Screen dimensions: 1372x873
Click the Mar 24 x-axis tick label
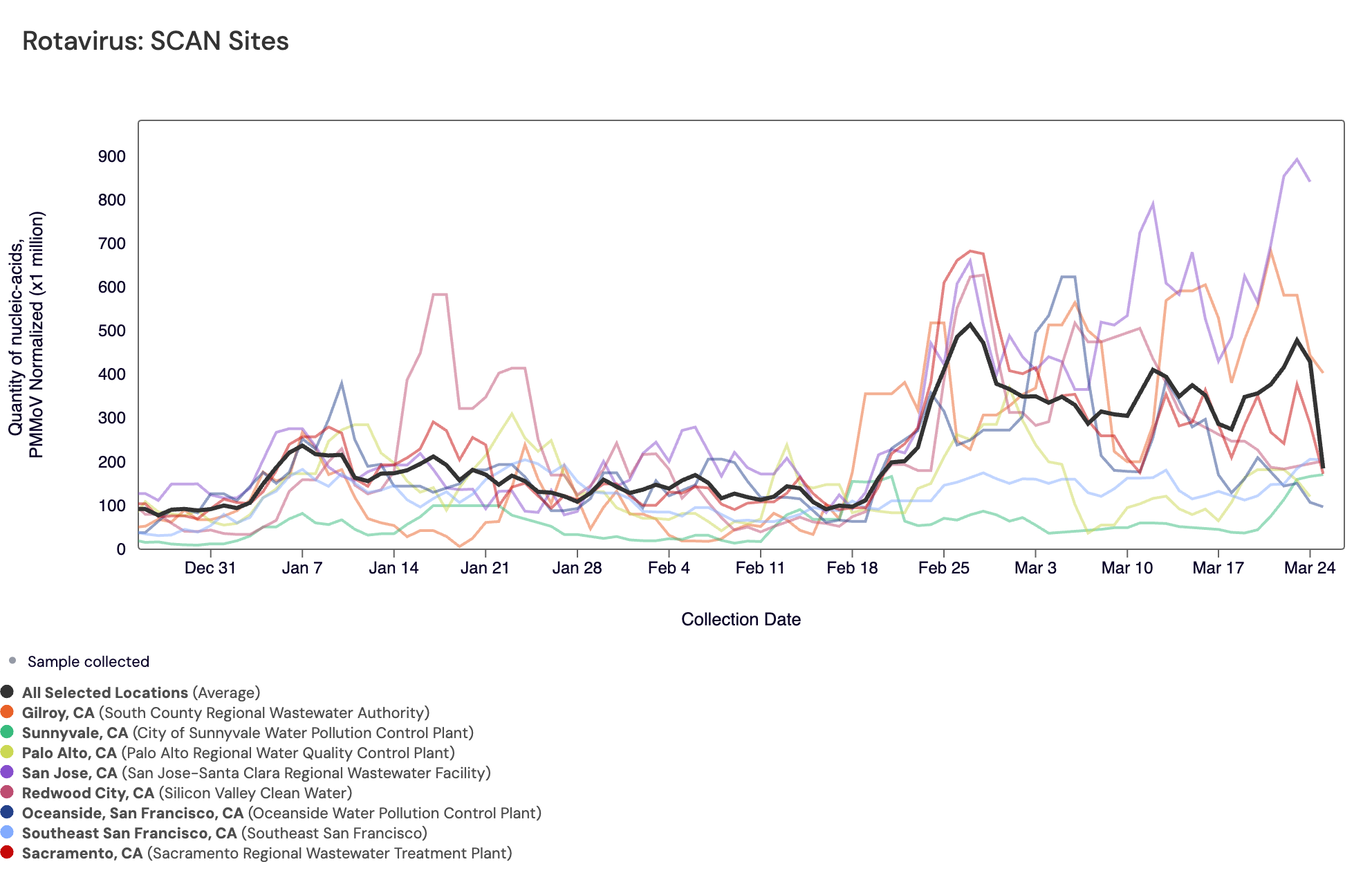[x=1309, y=568]
